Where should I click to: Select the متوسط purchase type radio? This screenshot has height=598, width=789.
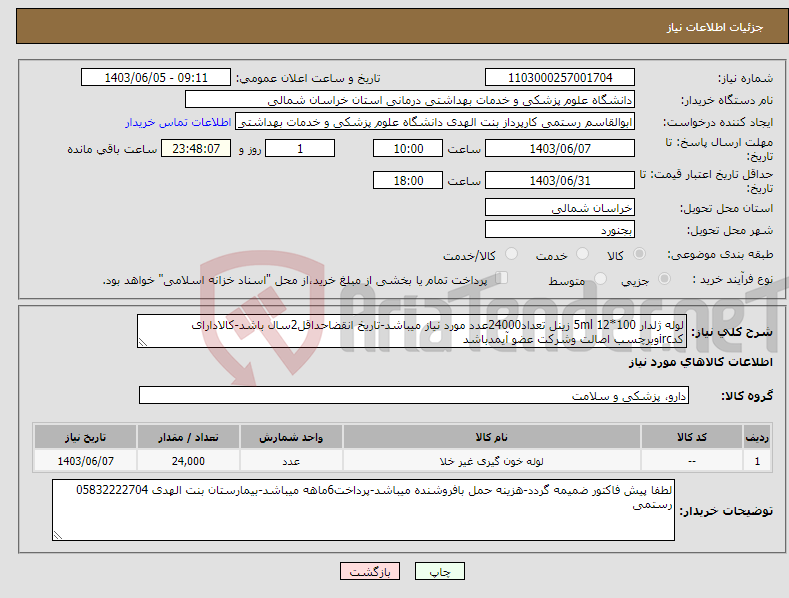(x=600, y=278)
